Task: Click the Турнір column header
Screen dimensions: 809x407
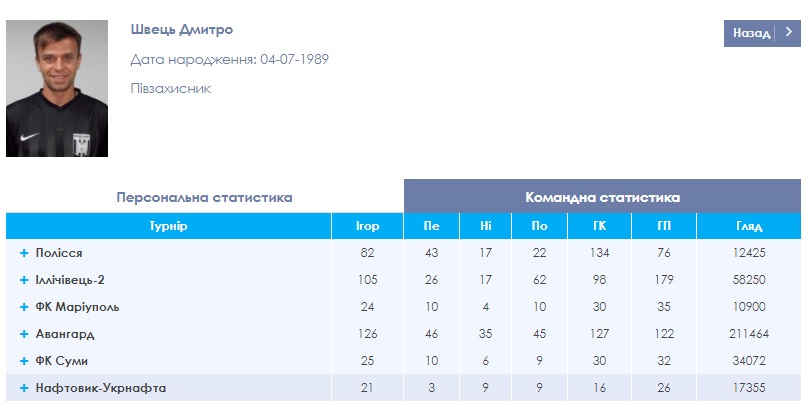Action: tap(168, 226)
